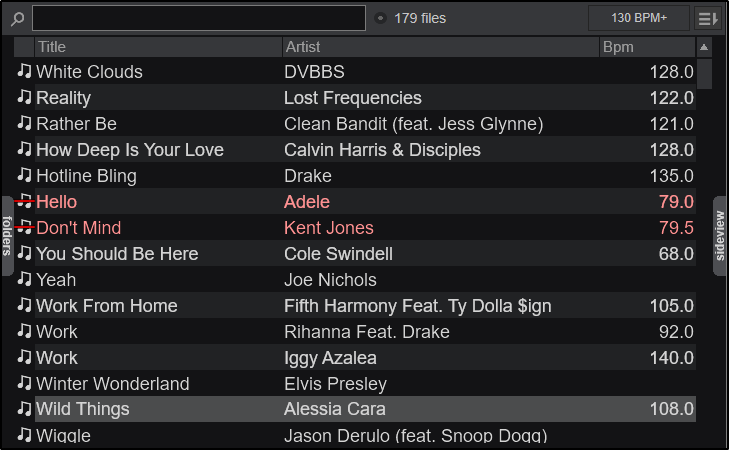Screen dimensions: 729x450
Task: Click the music note icon beside White Clouds
Action: pos(24,71)
